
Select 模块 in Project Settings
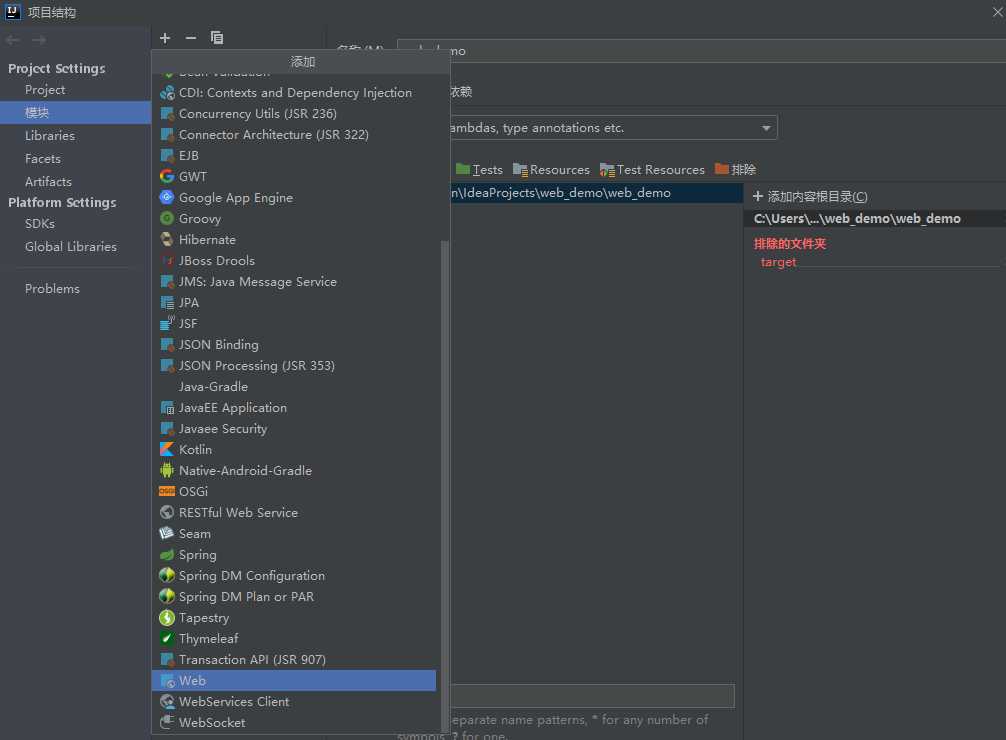76,112
